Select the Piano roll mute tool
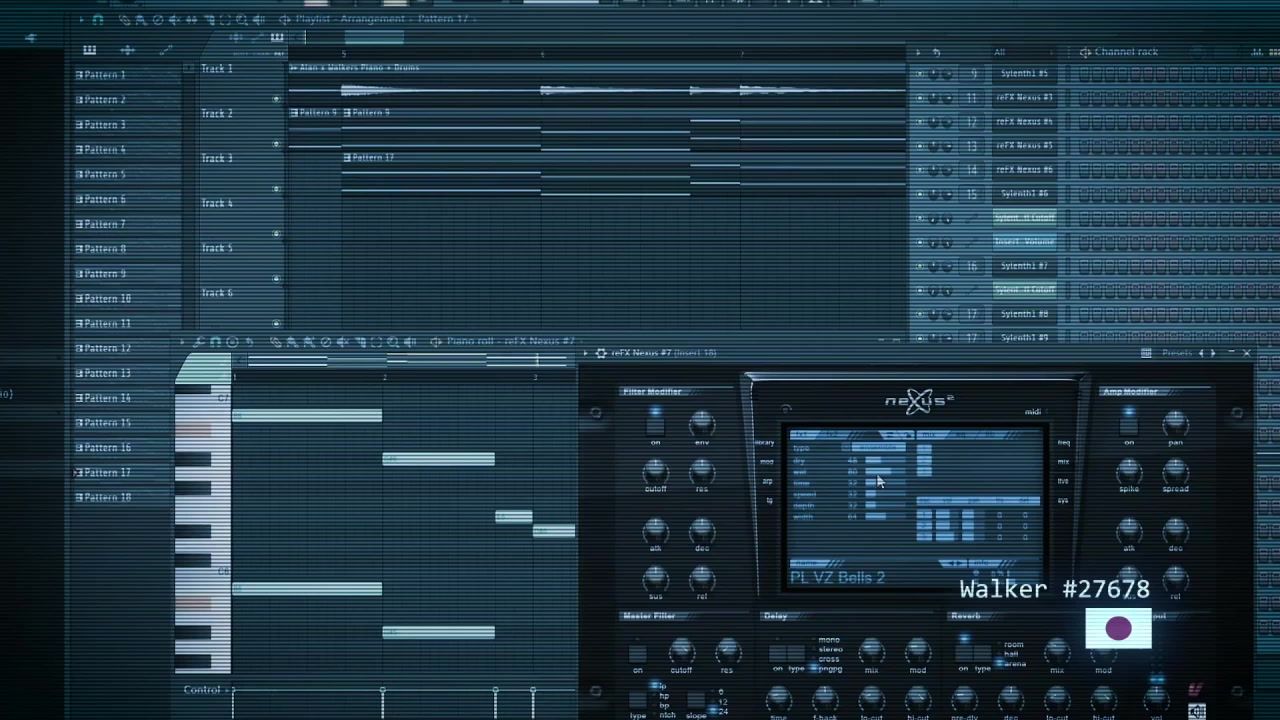Screen dimensions: 1280x720 342,341
